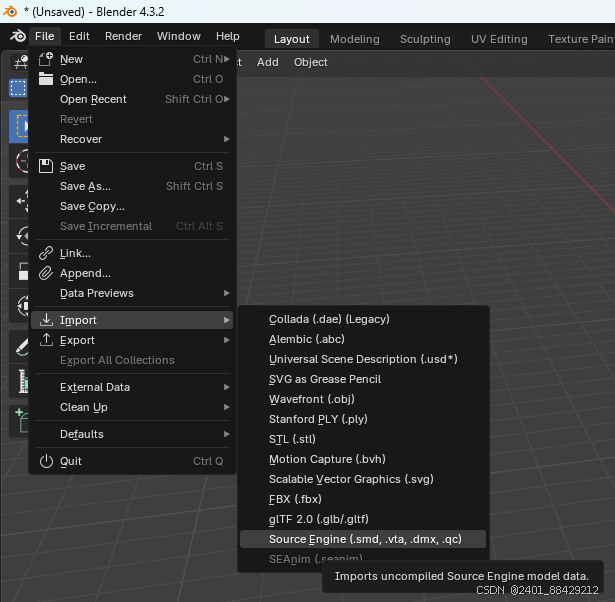Import glTF 2.0 (.glb/.gltf) file
Screen dimensions: 615x602
[x=363, y=519]
